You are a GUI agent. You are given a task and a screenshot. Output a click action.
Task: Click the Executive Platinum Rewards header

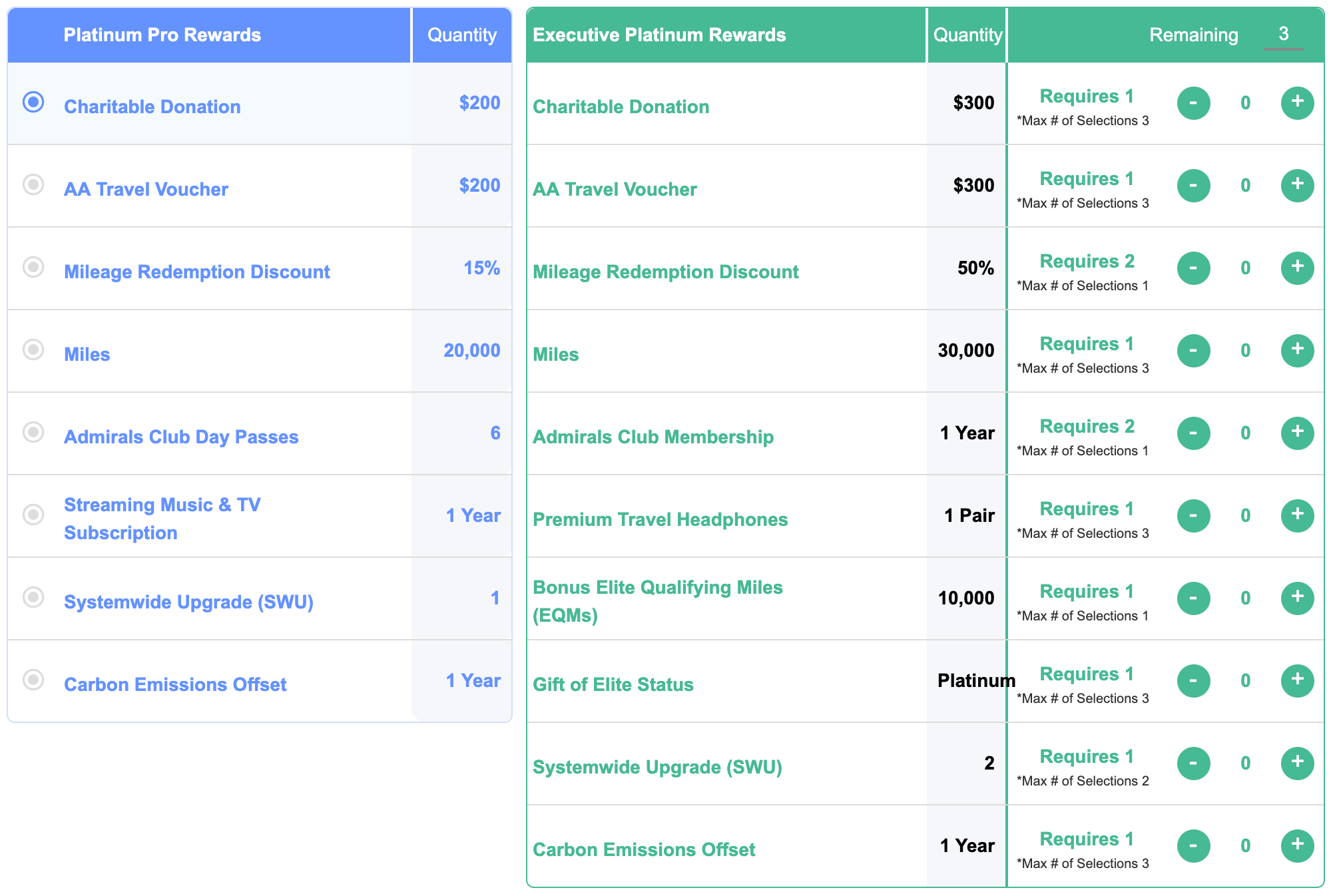(x=659, y=35)
